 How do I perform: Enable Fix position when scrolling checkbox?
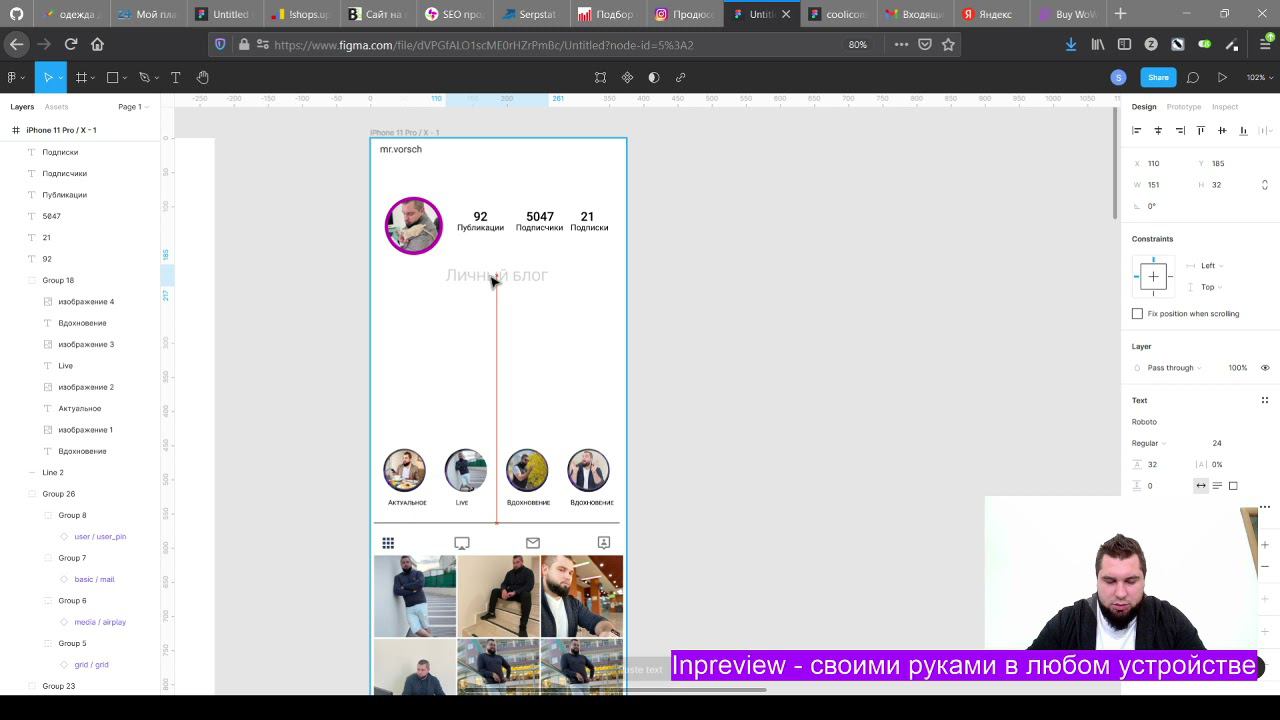1137,314
